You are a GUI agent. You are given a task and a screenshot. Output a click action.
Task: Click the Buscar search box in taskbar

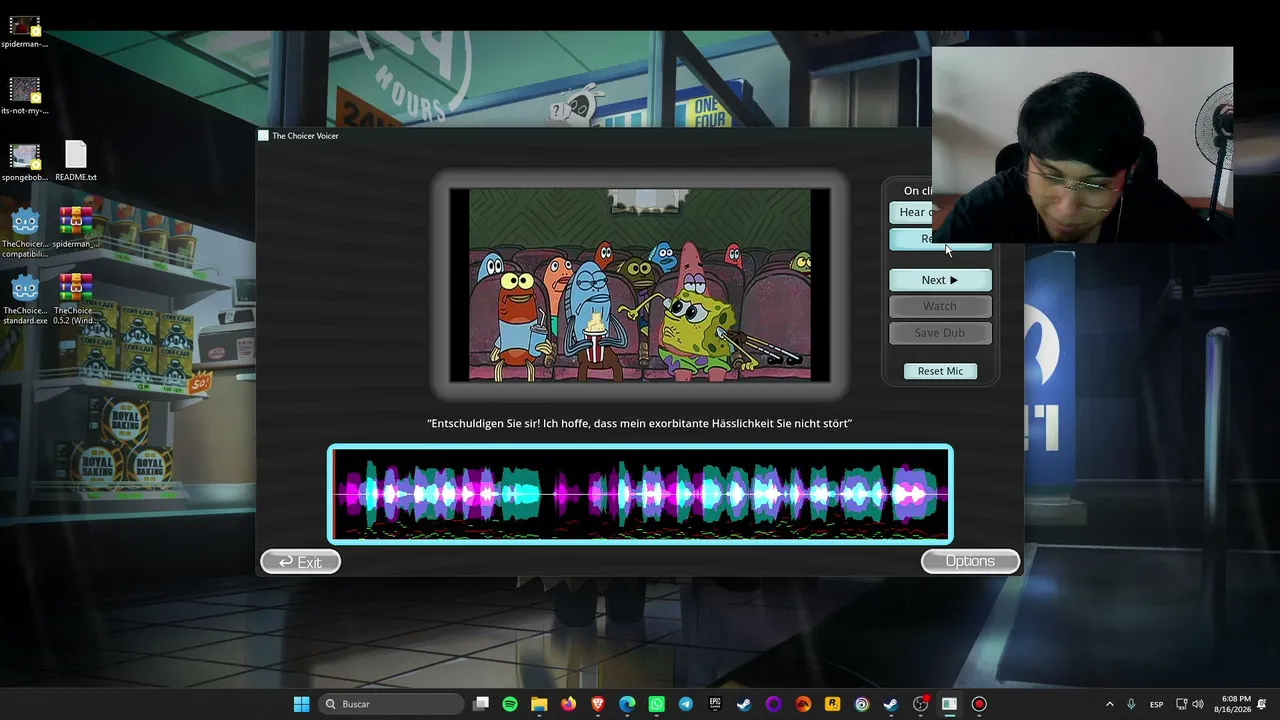391,704
